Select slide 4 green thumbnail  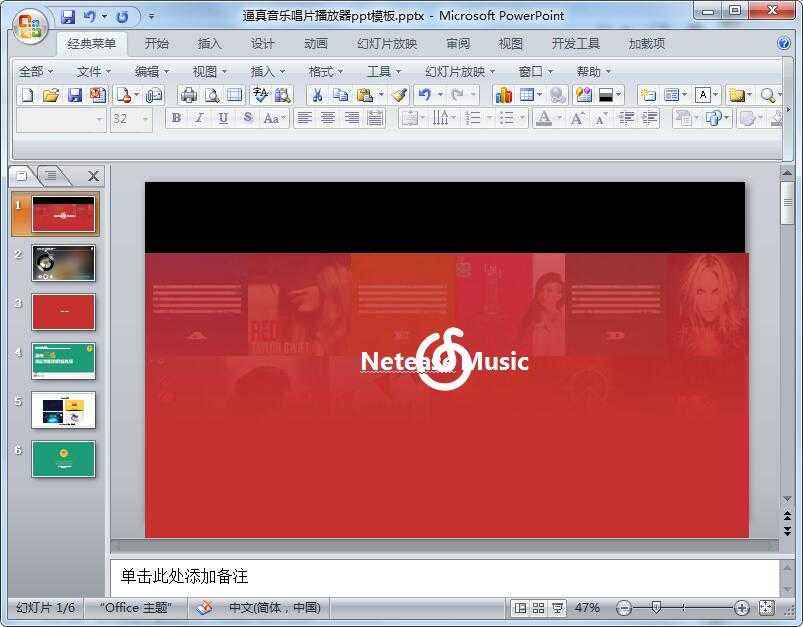click(x=64, y=361)
